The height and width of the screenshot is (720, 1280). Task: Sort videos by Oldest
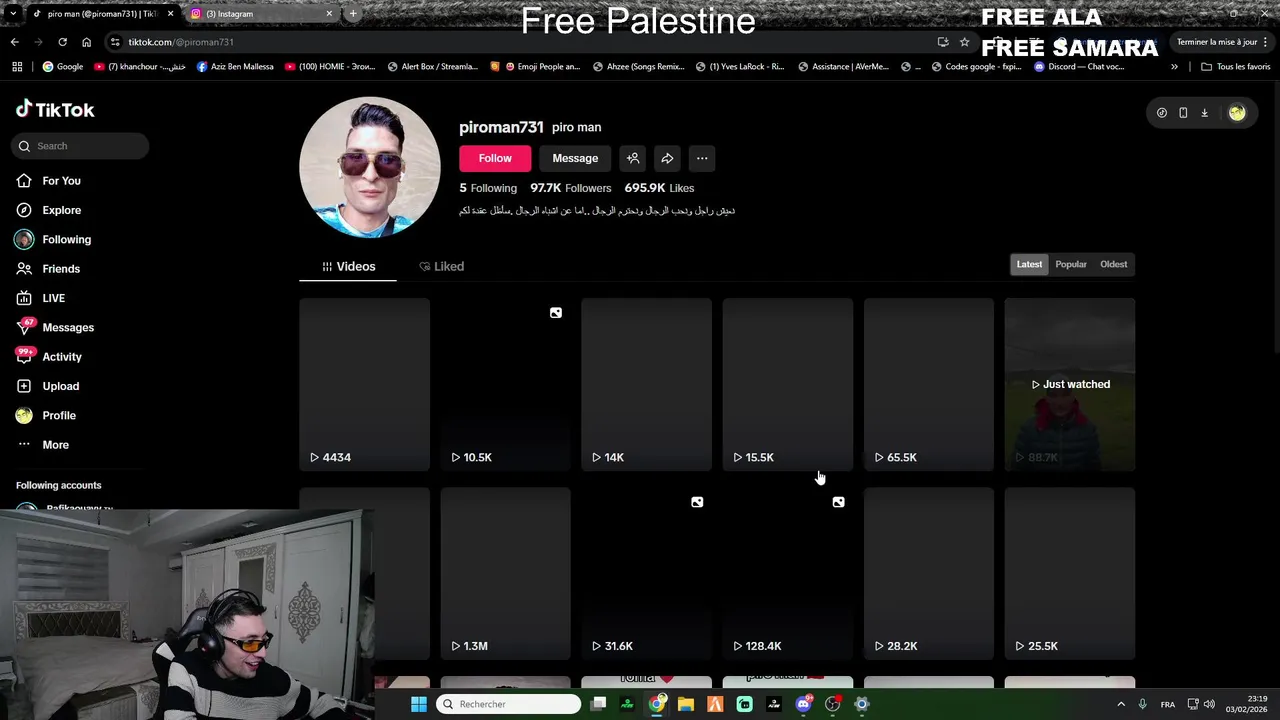[1113, 264]
